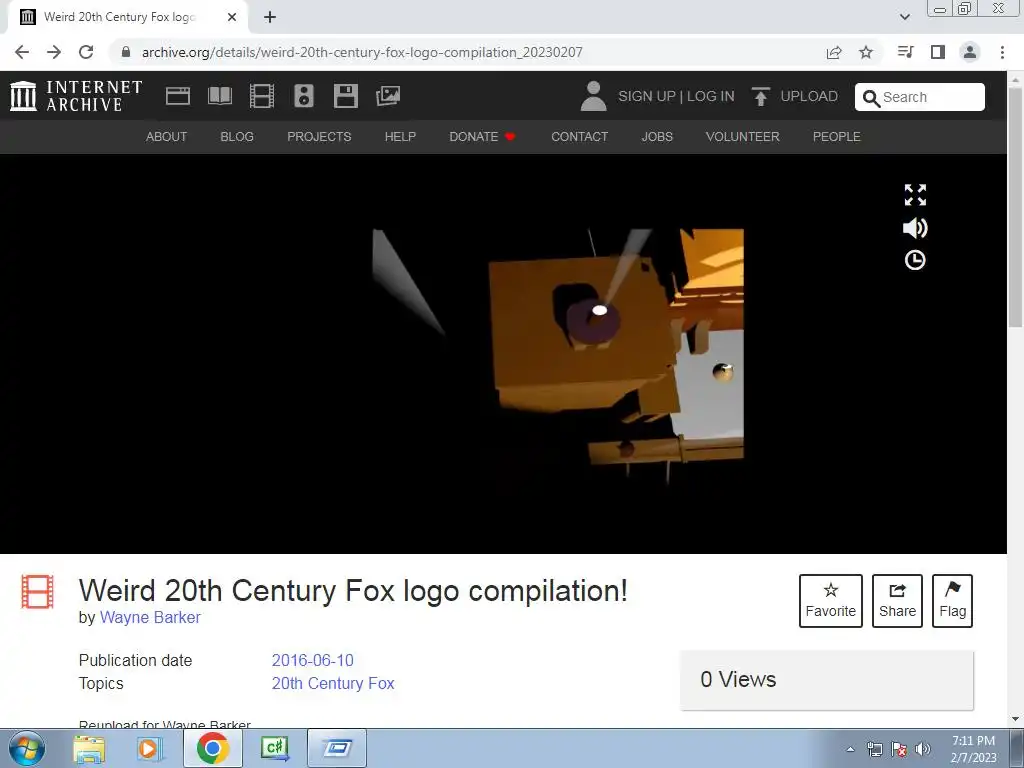Close the Weird 20th Century Fox tab

click(x=232, y=17)
